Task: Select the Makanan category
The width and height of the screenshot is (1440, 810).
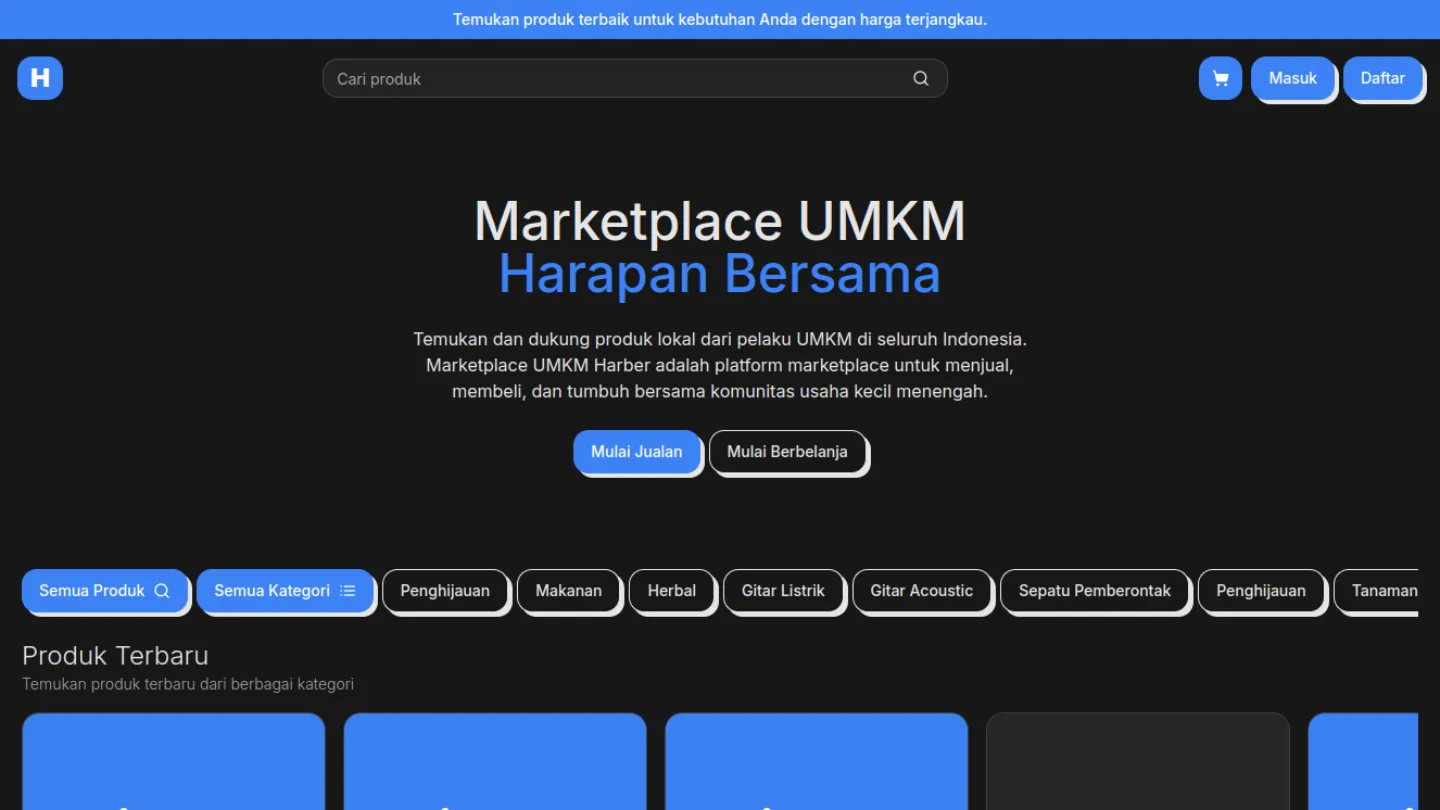Action: coord(569,591)
